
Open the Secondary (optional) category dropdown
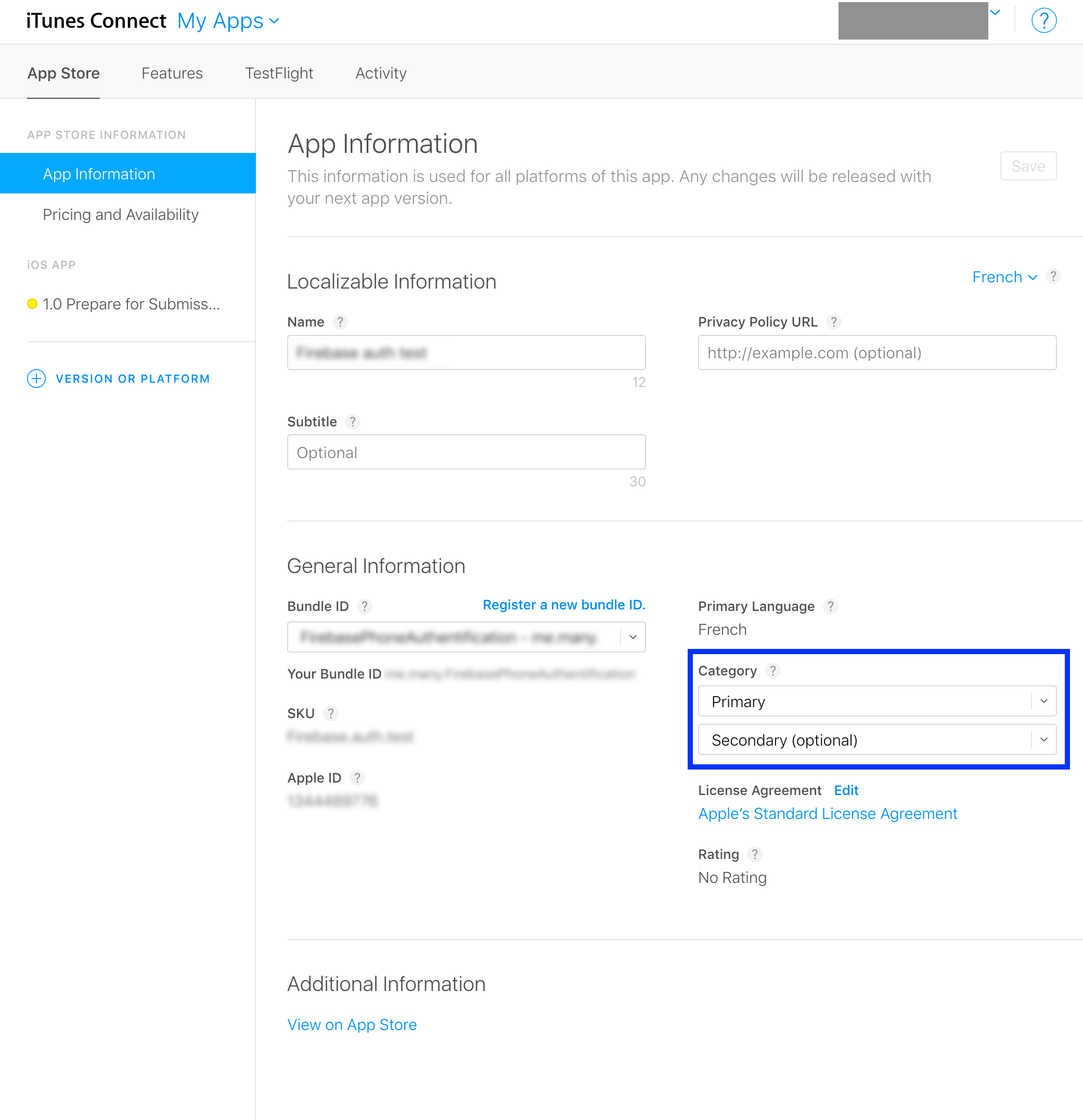coord(876,740)
